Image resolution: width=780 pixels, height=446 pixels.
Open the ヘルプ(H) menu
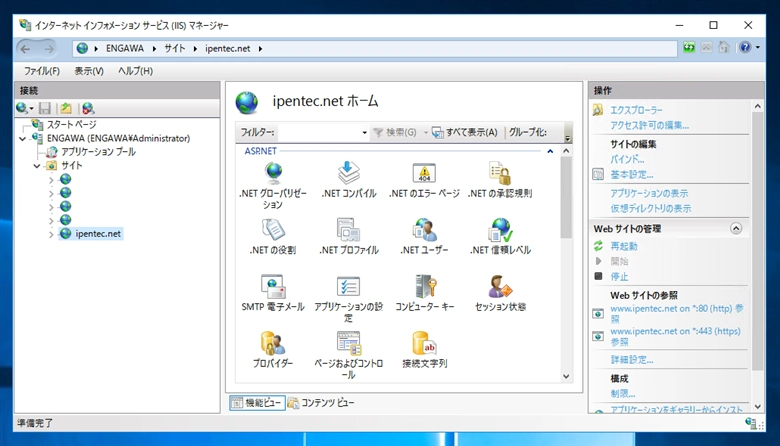tap(135, 71)
